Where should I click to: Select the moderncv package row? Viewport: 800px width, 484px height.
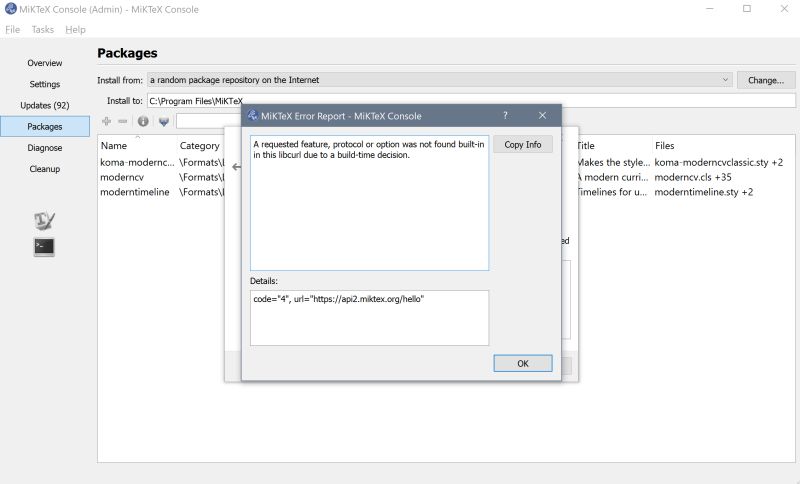coord(122,177)
